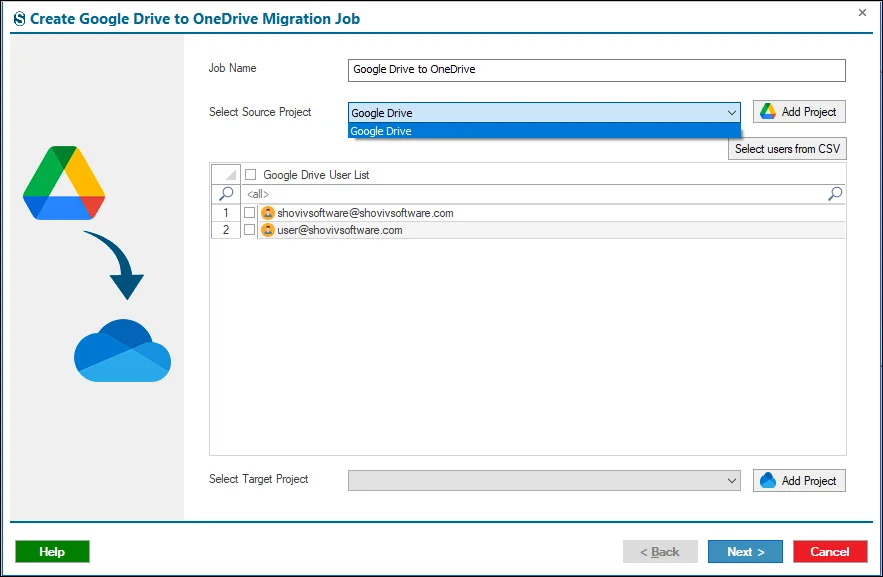This screenshot has width=883, height=577.
Task: Select row number 2 header
Action: [226, 230]
